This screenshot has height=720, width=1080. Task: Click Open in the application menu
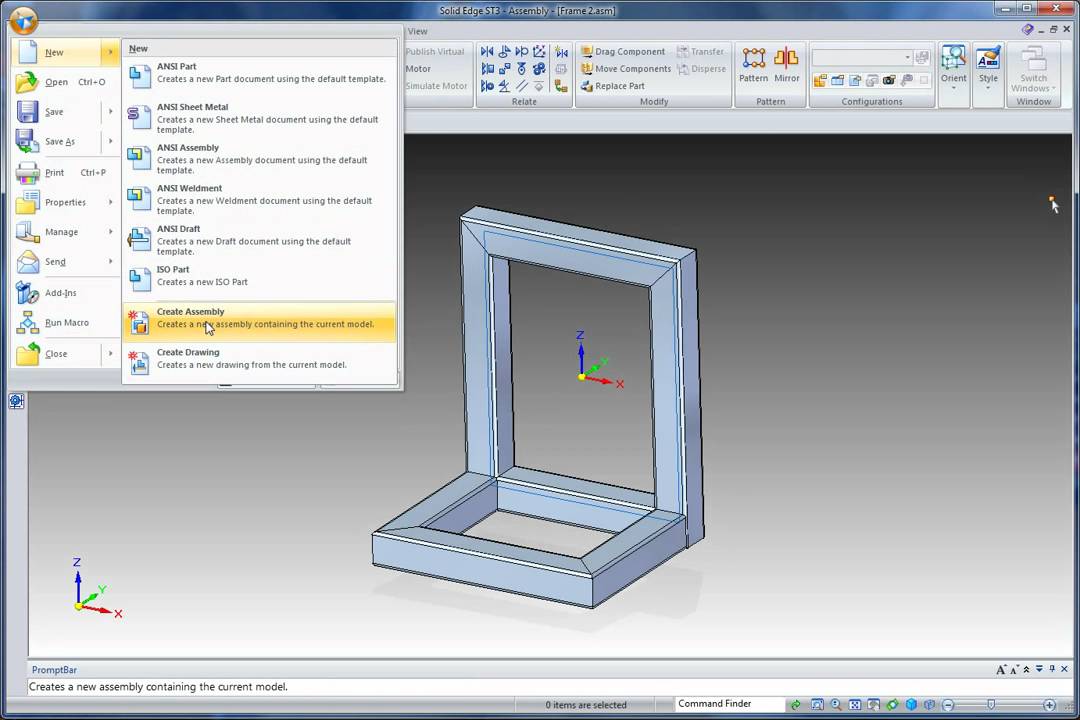[x=65, y=82]
